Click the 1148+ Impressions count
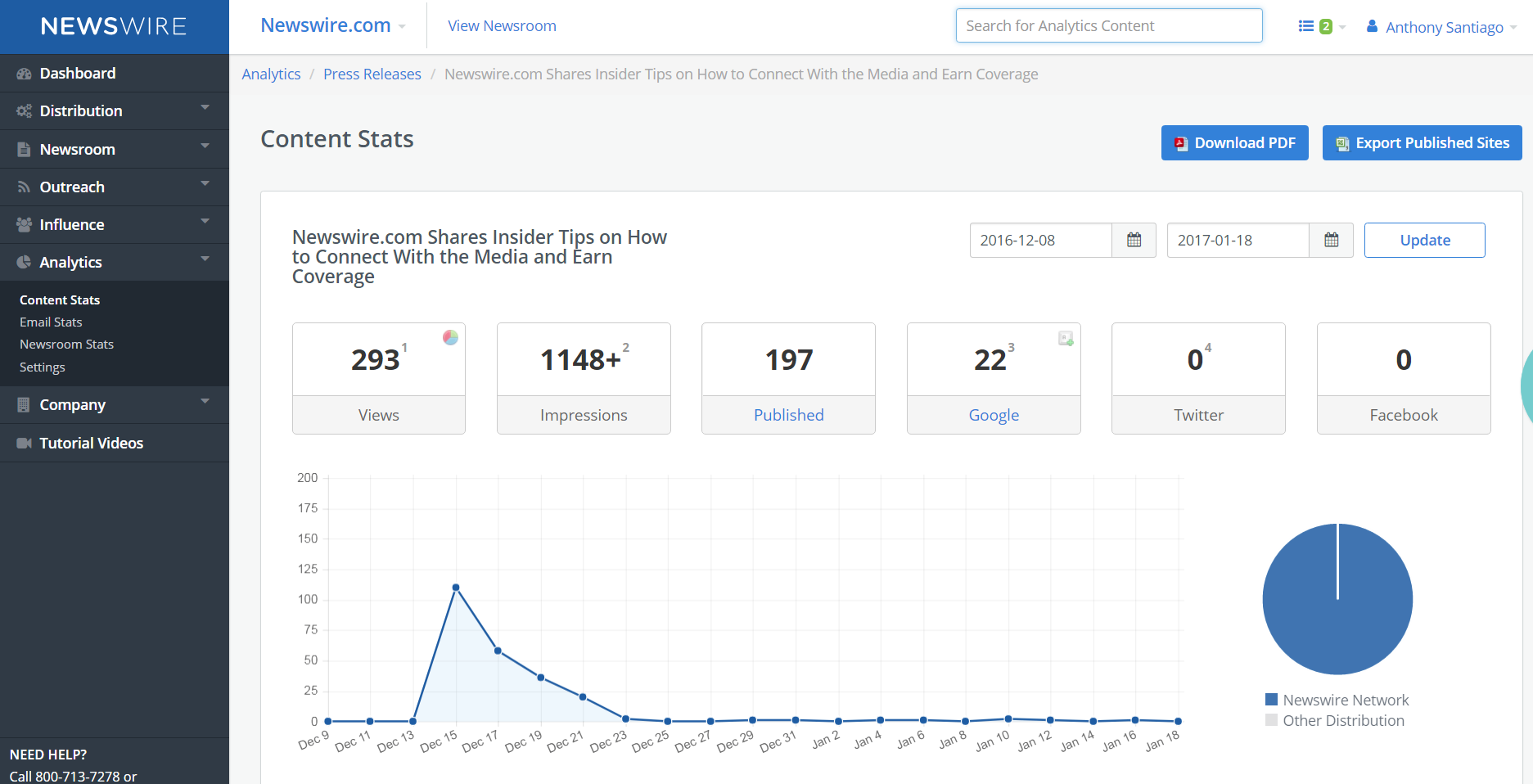This screenshot has height=784, width=1533. tap(580, 360)
